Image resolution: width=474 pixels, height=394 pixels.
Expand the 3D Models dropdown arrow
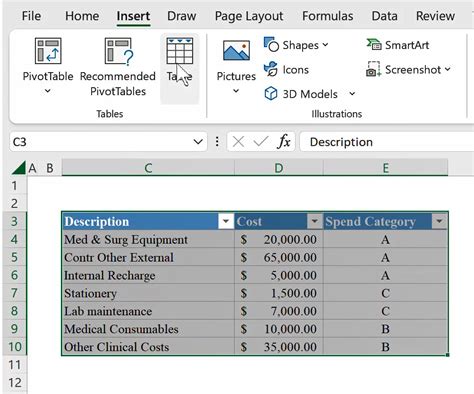pos(352,94)
